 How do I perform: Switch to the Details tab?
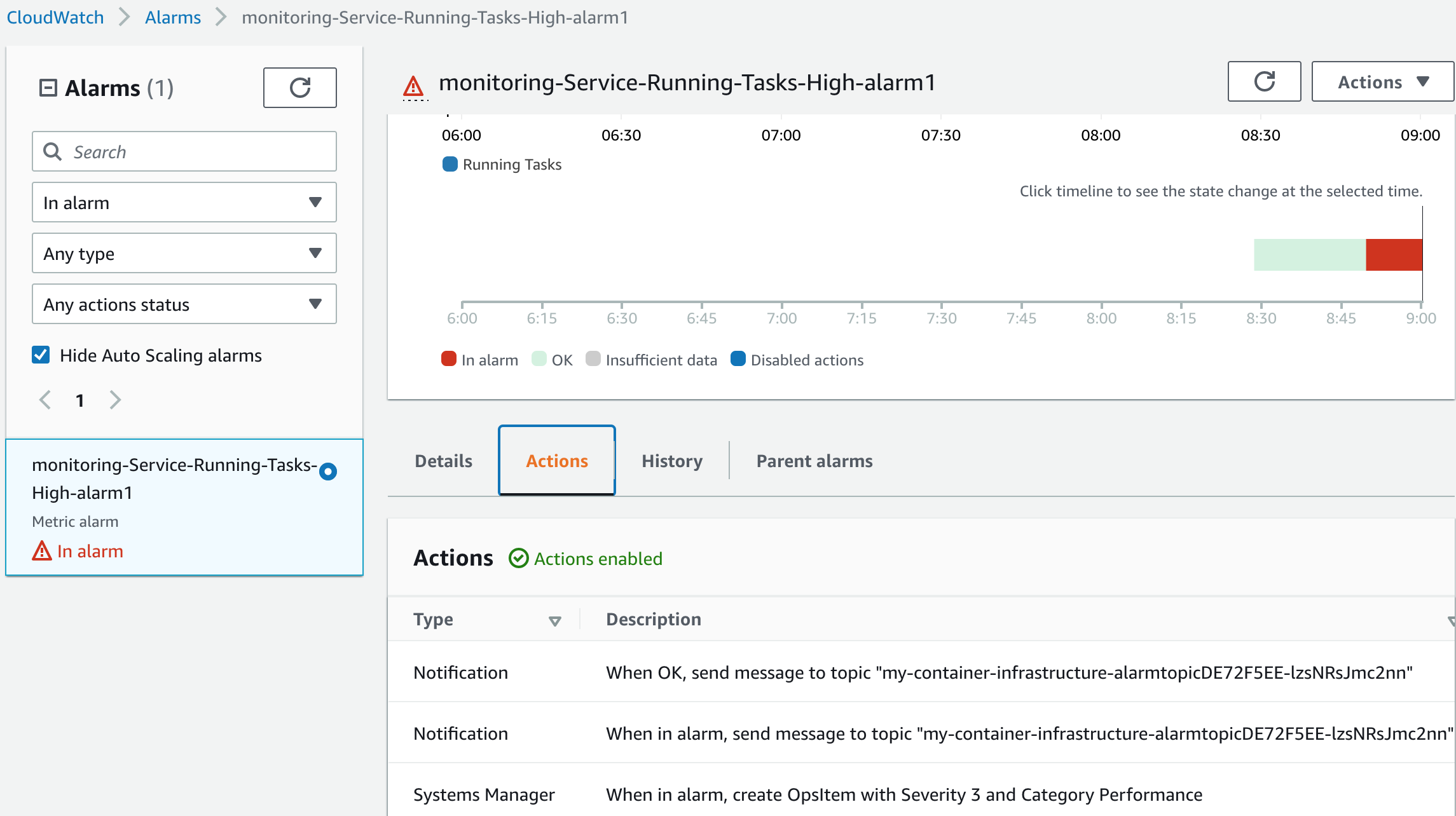pyautogui.click(x=443, y=461)
